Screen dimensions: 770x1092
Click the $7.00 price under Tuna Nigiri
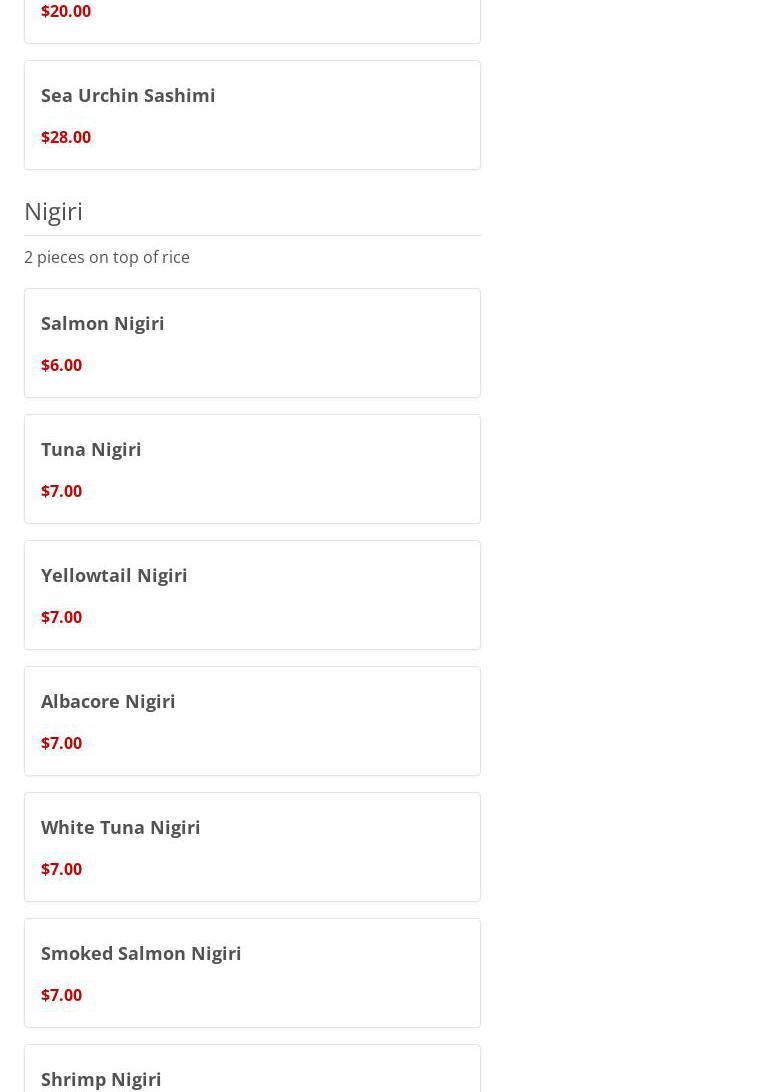coord(61,491)
